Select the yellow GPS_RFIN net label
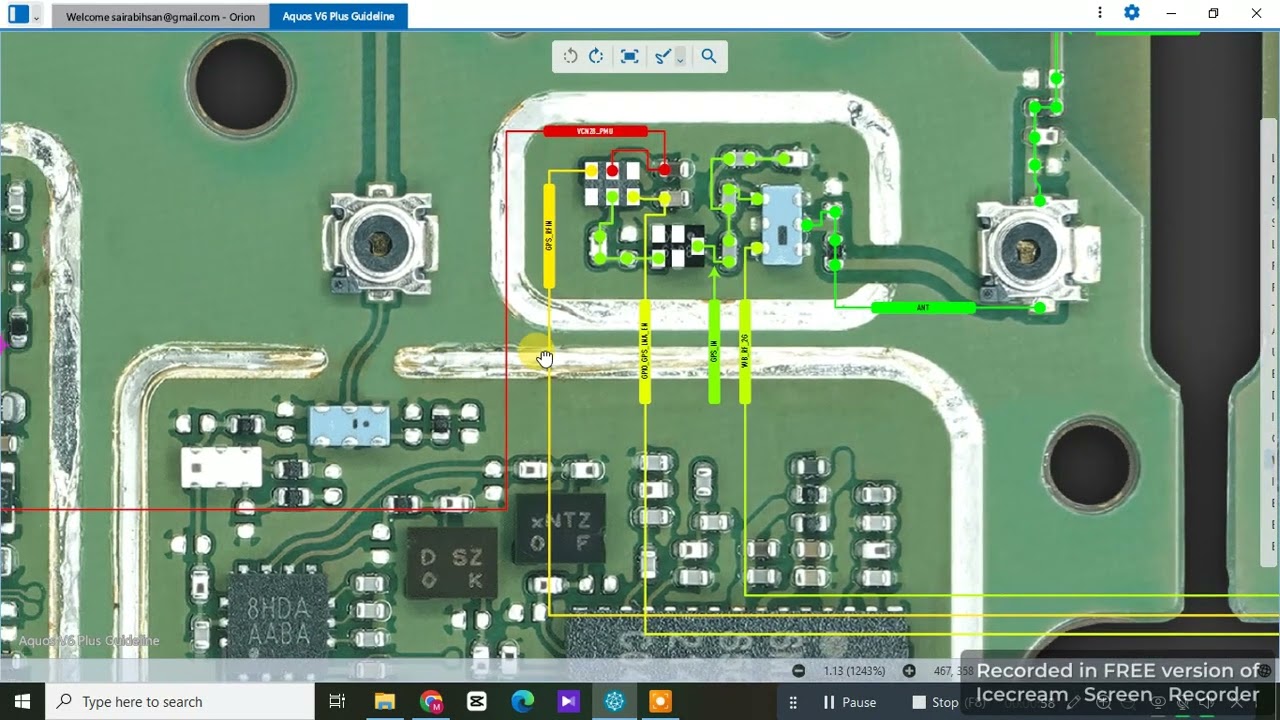The image size is (1280, 720). point(549,236)
